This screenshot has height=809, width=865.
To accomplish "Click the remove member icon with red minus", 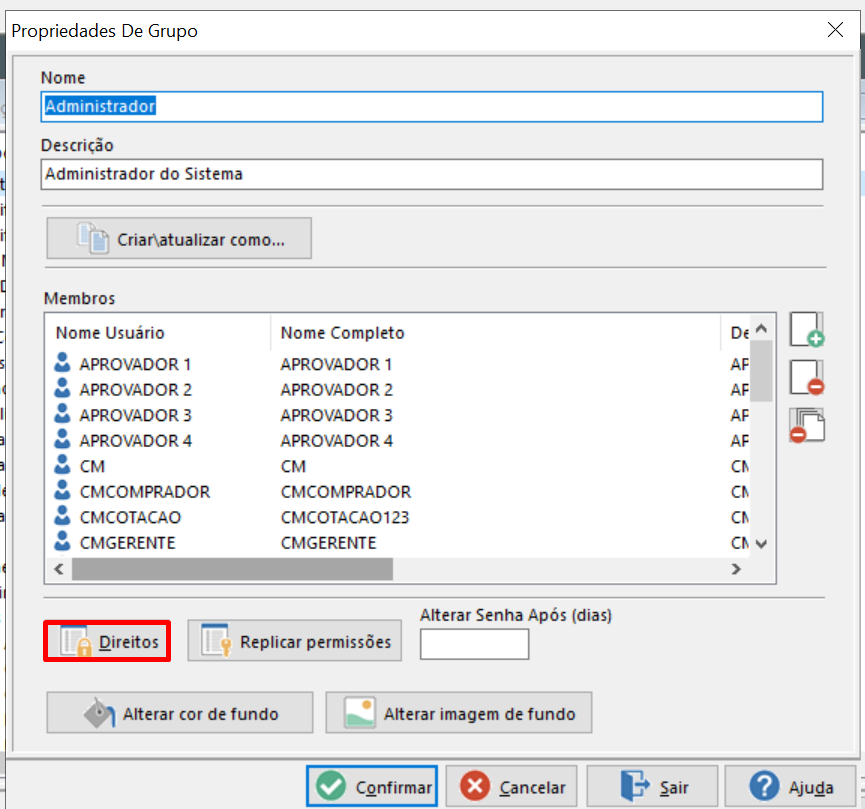I will pyautogui.click(x=807, y=377).
